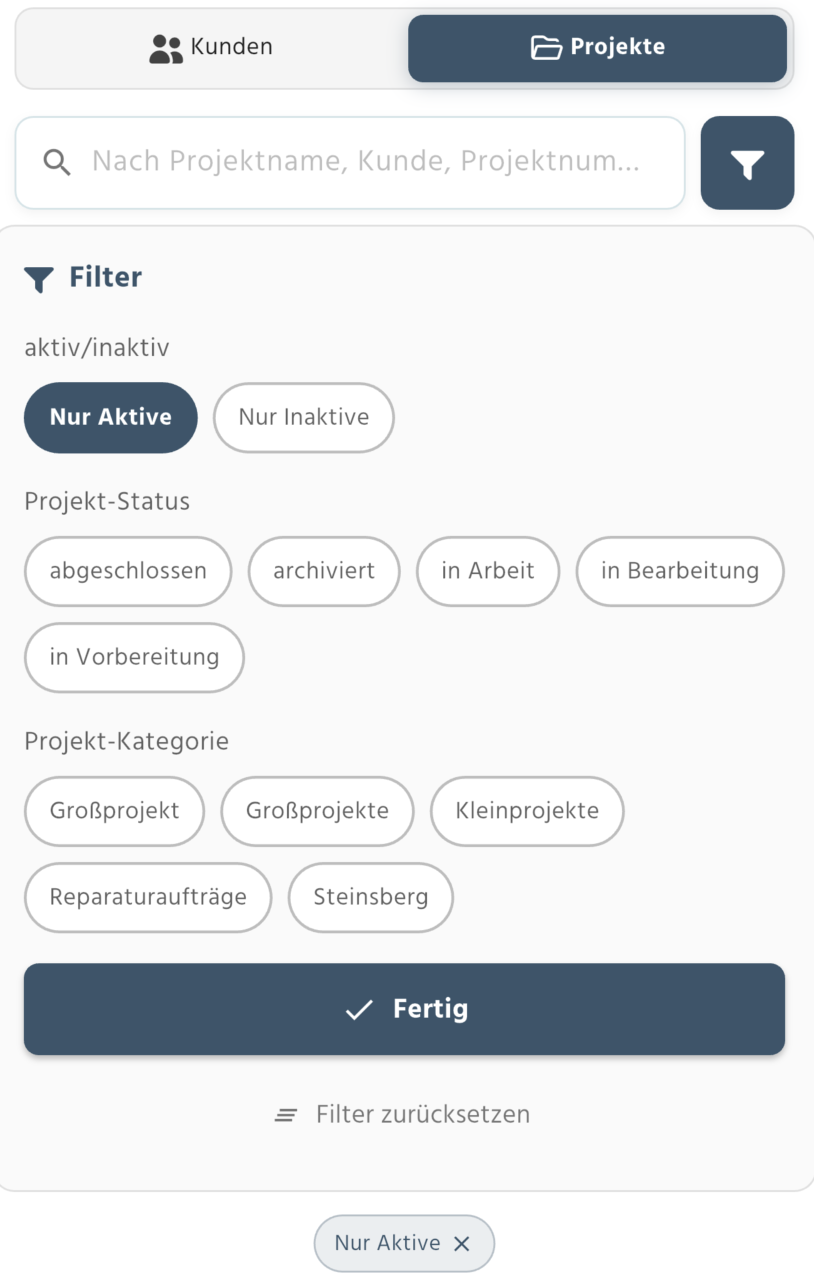Click Filter zurücksetzen to reset filters
This screenshot has height=1280, width=814.
pos(404,1114)
